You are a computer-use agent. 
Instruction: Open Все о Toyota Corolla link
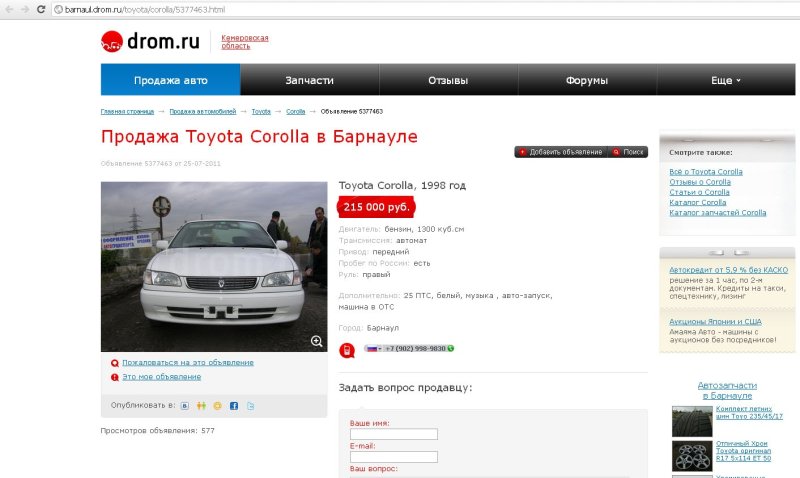[706, 172]
